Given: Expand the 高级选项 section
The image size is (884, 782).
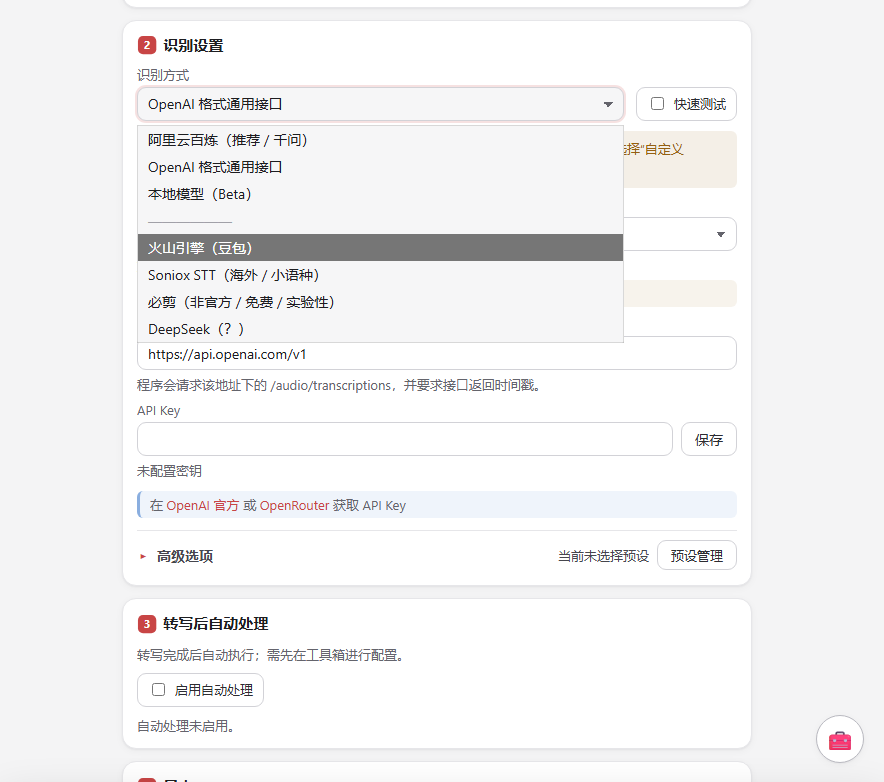Looking at the screenshot, I should [x=176, y=556].
